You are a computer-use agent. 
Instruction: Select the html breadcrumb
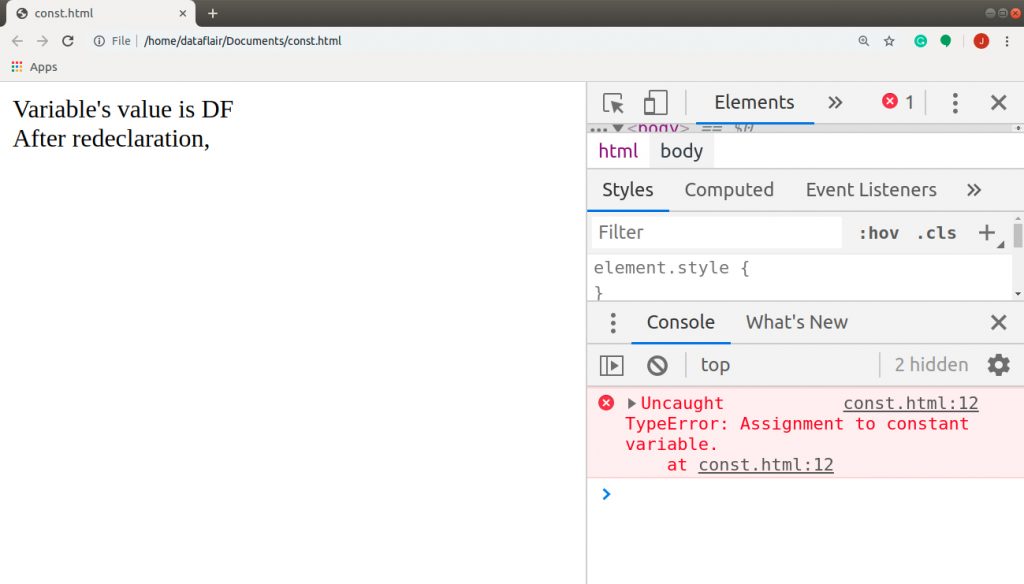tap(618, 151)
